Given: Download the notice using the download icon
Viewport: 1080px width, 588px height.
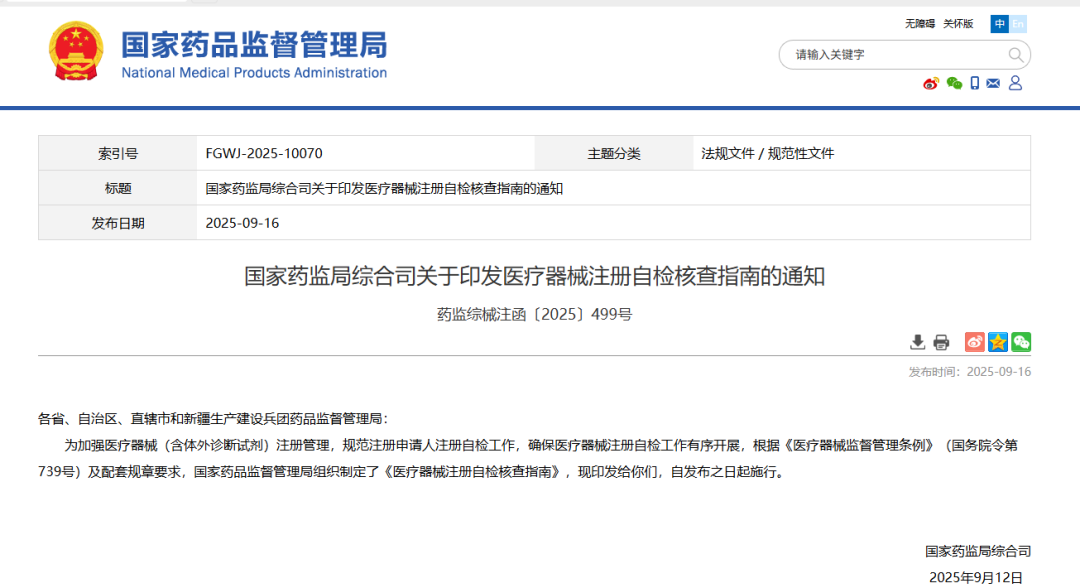Looking at the screenshot, I should pos(917,342).
